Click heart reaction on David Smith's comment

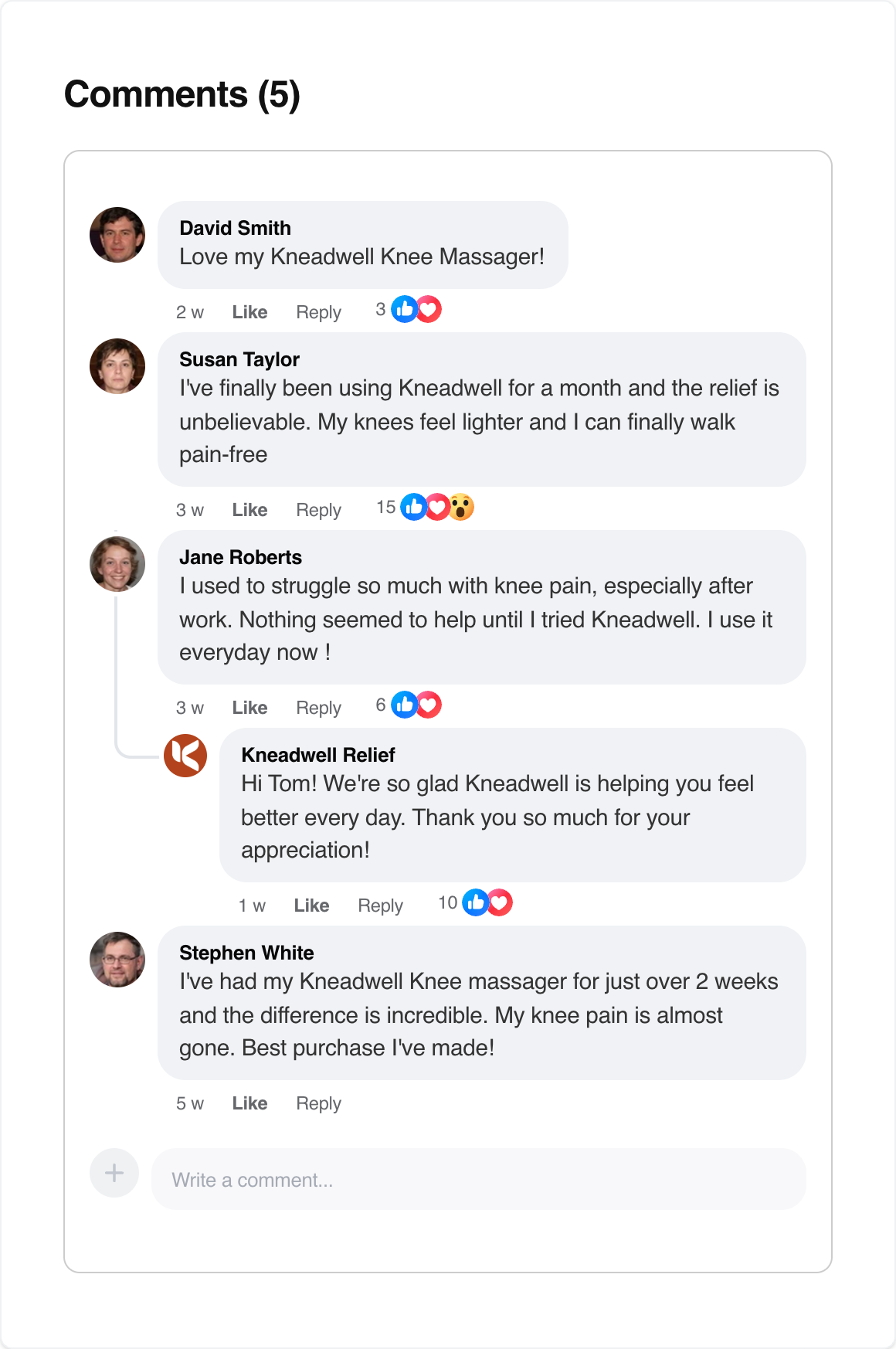coord(429,310)
